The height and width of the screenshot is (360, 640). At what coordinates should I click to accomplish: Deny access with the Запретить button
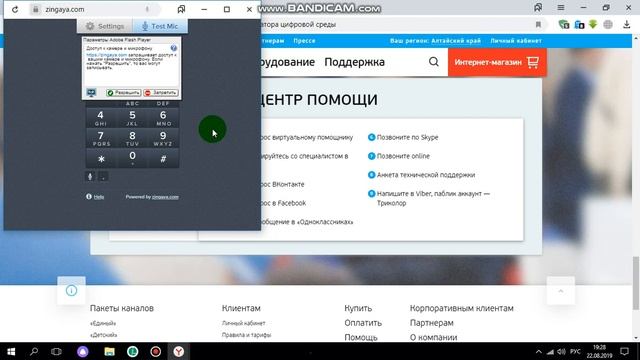pyautogui.click(x=161, y=93)
